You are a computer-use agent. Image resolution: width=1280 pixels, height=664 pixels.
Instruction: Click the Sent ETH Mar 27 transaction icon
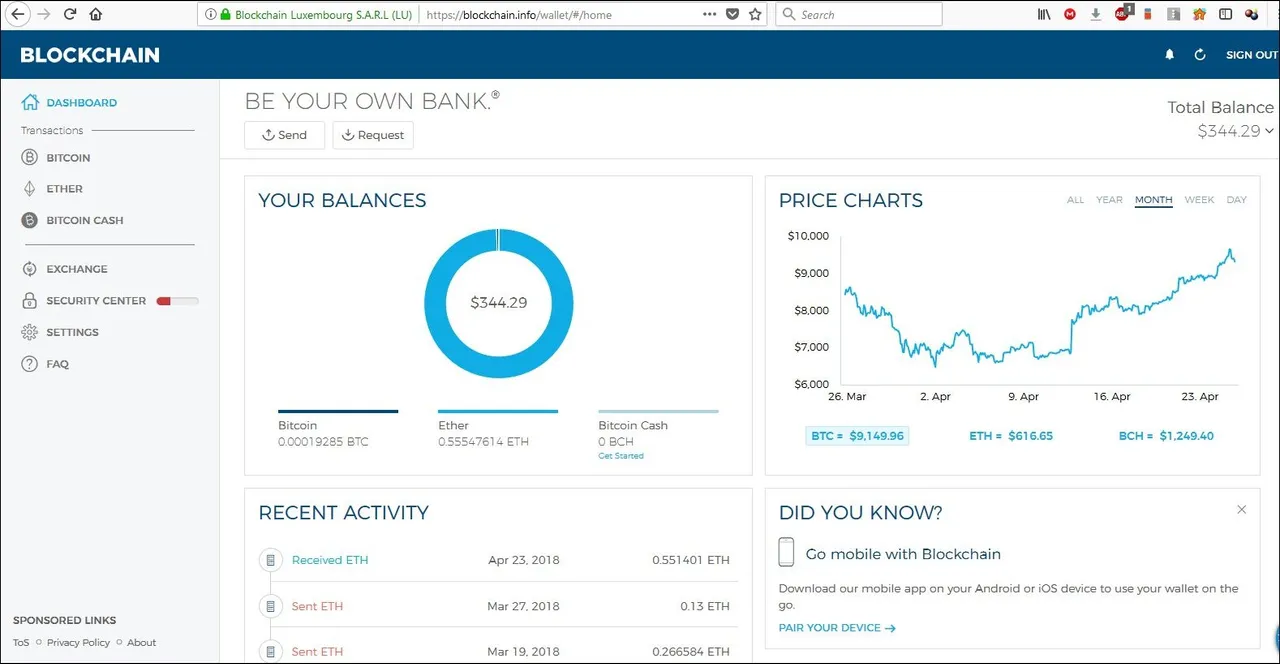click(x=270, y=606)
